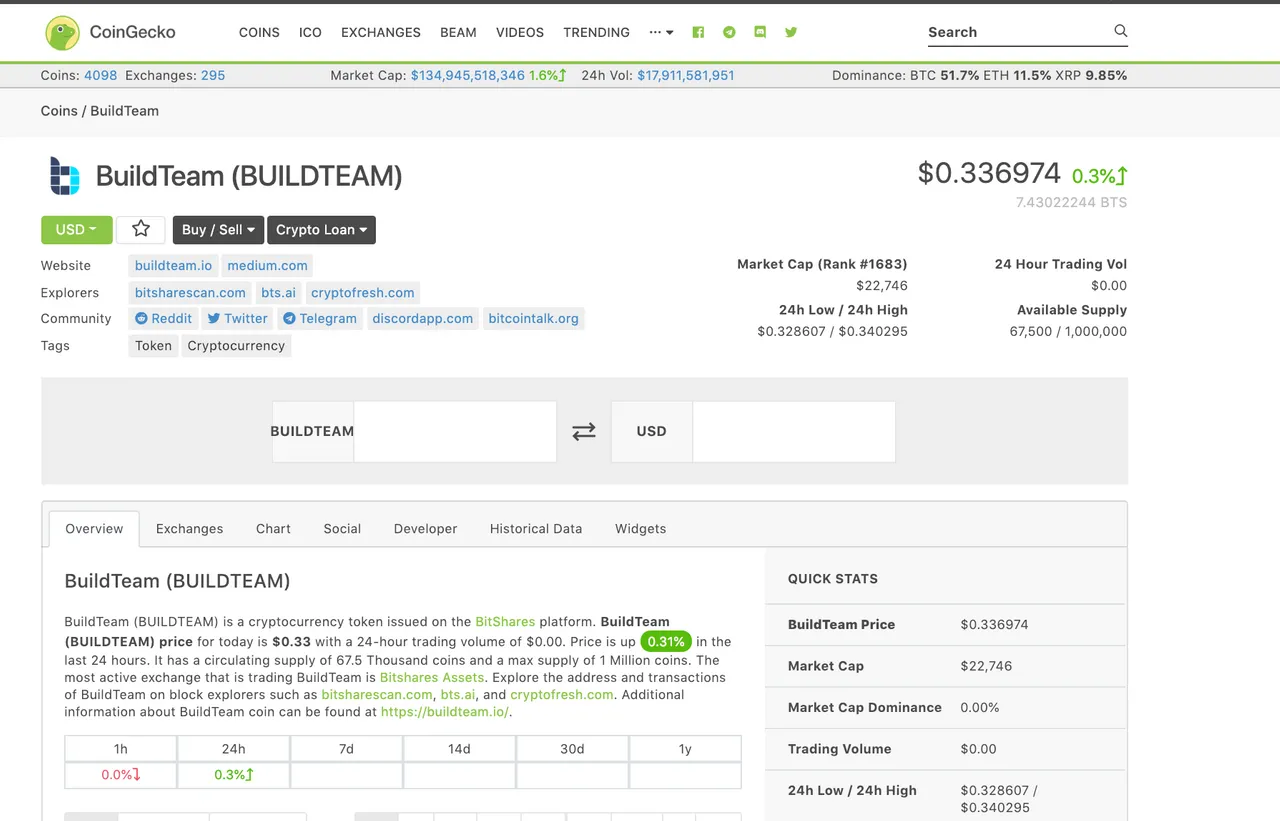
Task: Click the Market Cap $134,945,518,346 link
Action: [467, 75]
